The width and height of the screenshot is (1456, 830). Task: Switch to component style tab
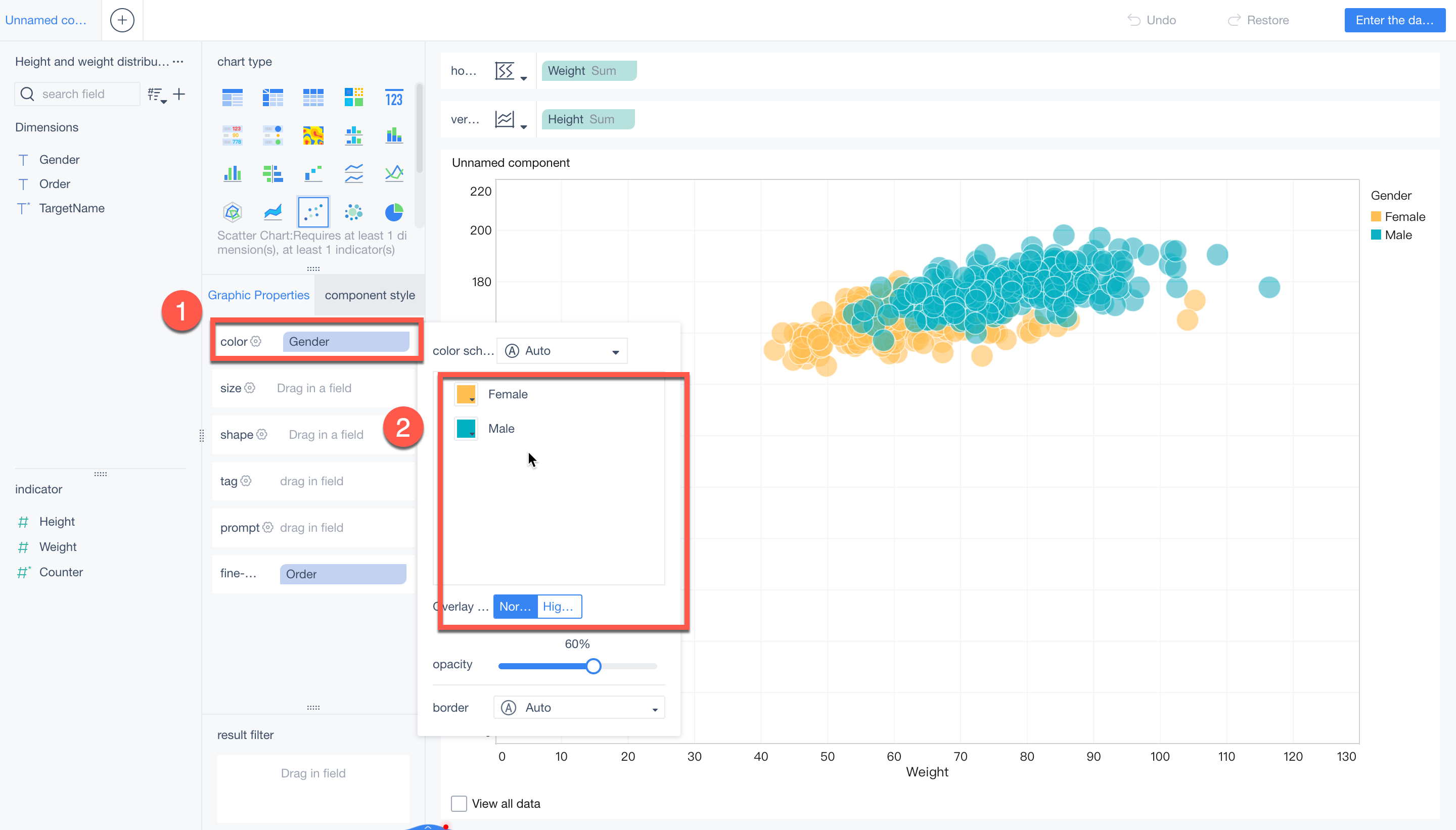[370, 295]
